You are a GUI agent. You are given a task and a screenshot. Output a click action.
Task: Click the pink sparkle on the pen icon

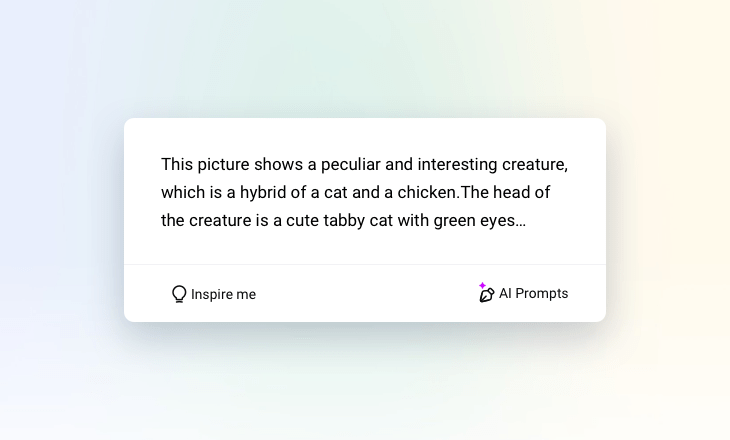point(482,286)
